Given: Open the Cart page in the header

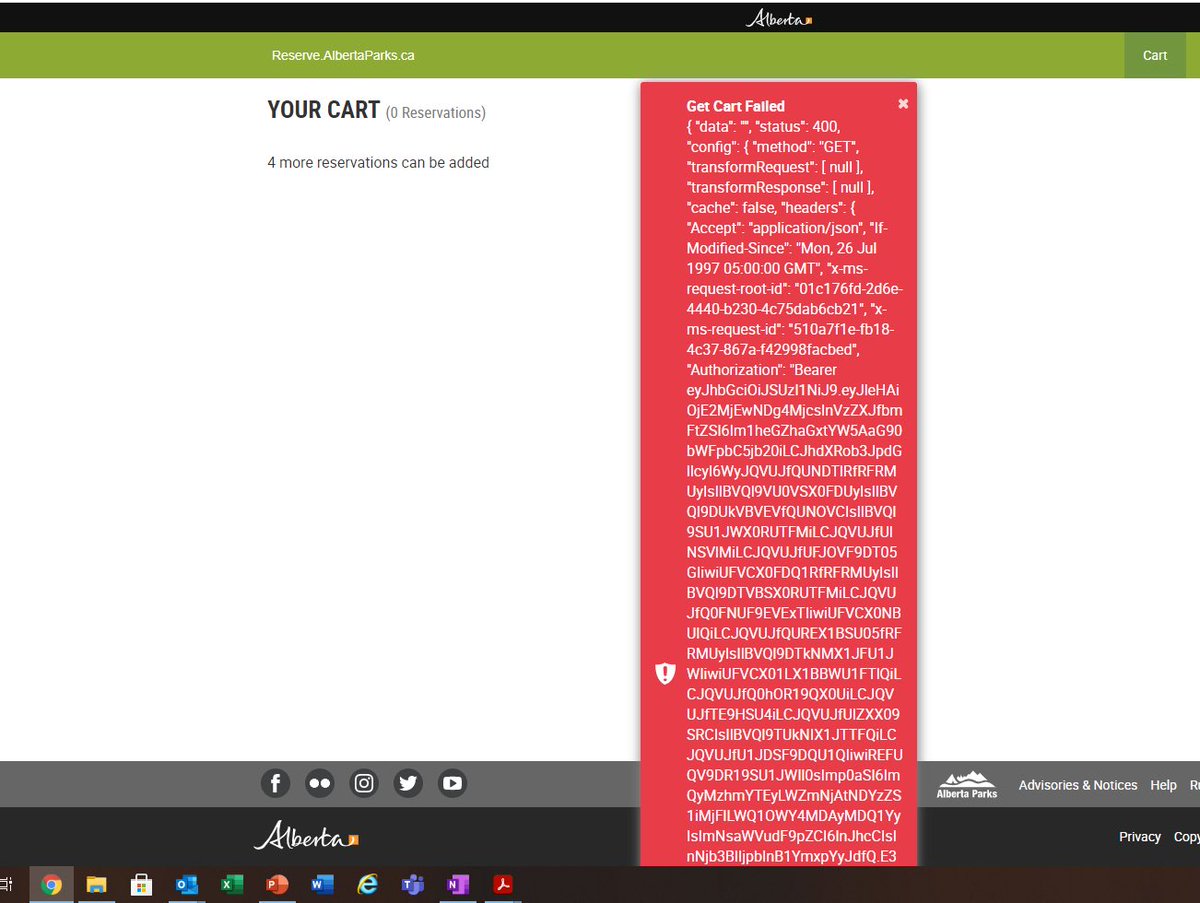Looking at the screenshot, I should click(1155, 55).
